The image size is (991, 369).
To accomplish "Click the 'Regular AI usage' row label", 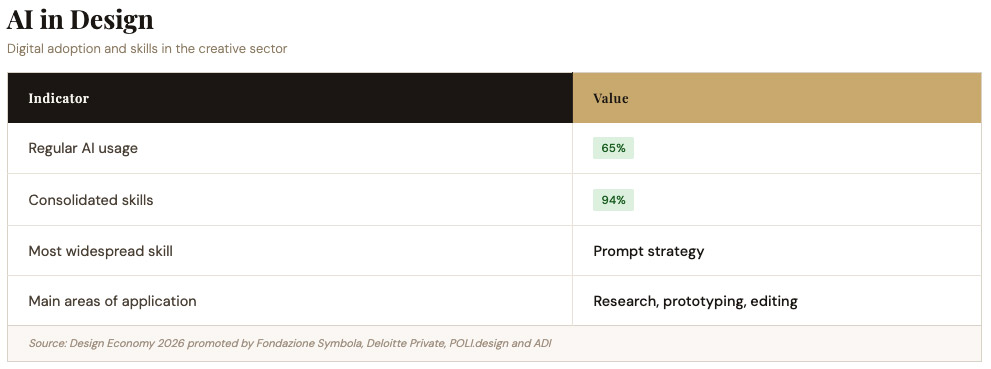I will [x=83, y=148].
